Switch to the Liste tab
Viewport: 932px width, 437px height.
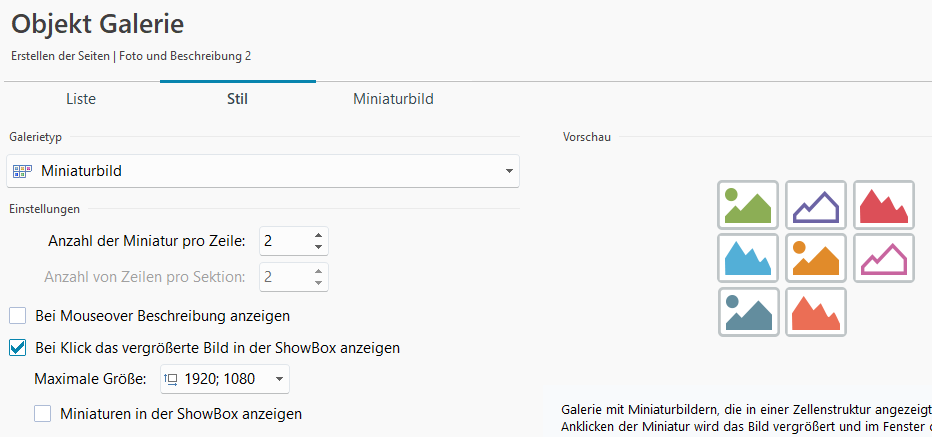81,99
